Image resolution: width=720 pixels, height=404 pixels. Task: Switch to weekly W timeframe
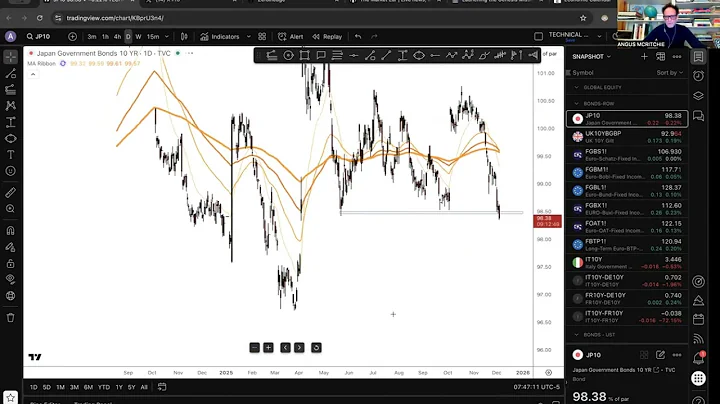(138, 37)
